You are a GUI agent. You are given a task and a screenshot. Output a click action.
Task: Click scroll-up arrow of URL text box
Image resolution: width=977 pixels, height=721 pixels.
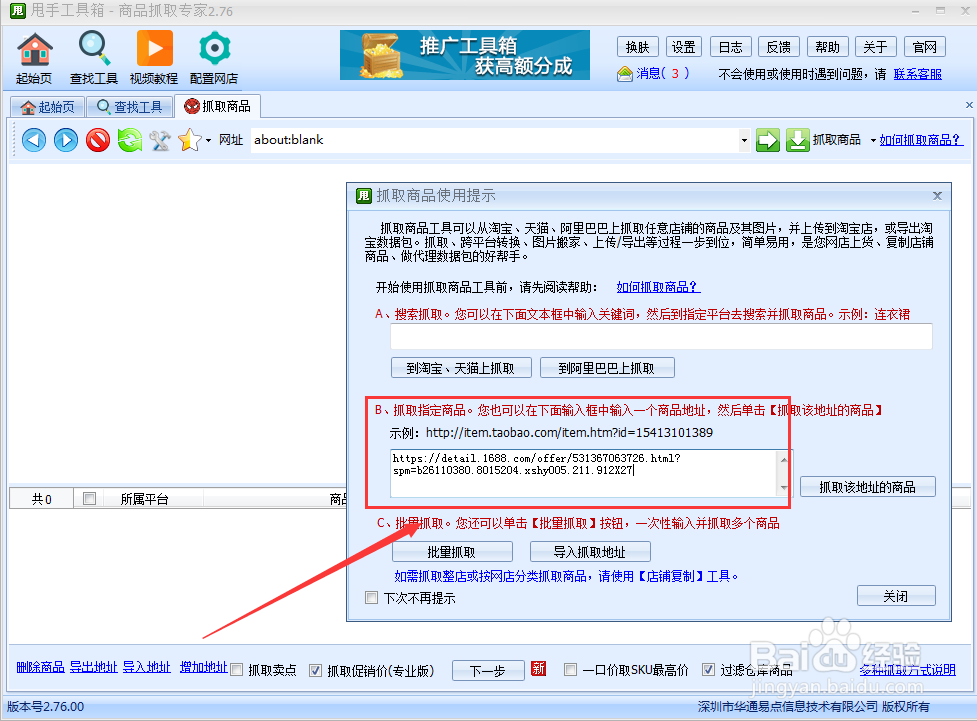(x=784, y=460)
